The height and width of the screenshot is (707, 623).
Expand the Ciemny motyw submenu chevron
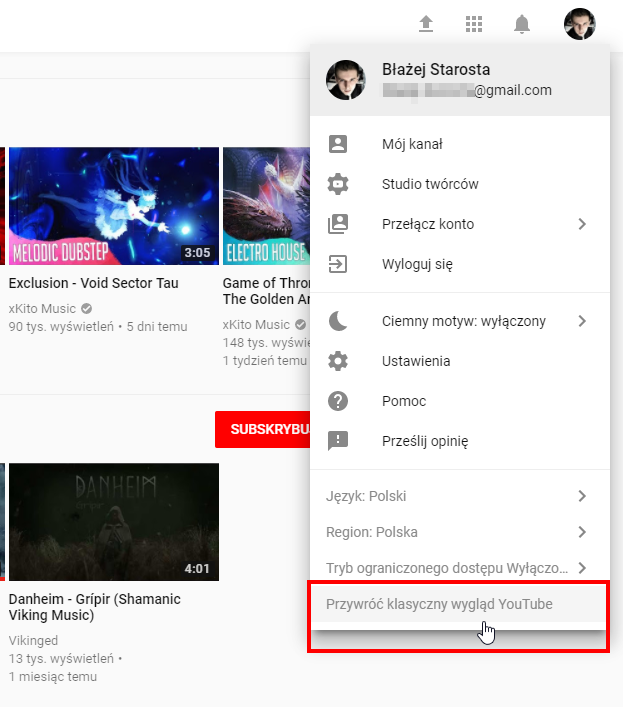(x=582, y=321)
